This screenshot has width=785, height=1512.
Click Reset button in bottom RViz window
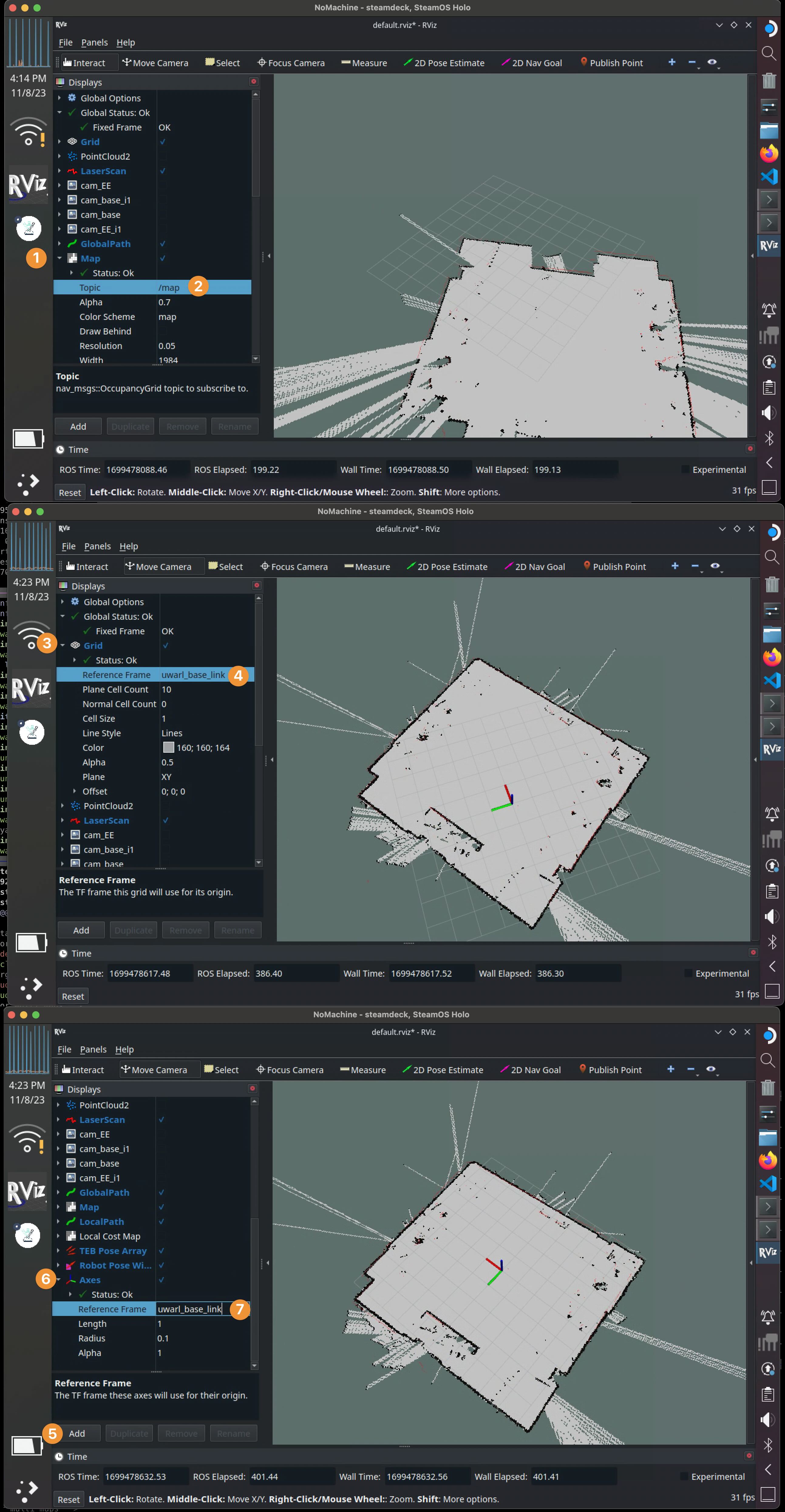[x=69, y=1499]
